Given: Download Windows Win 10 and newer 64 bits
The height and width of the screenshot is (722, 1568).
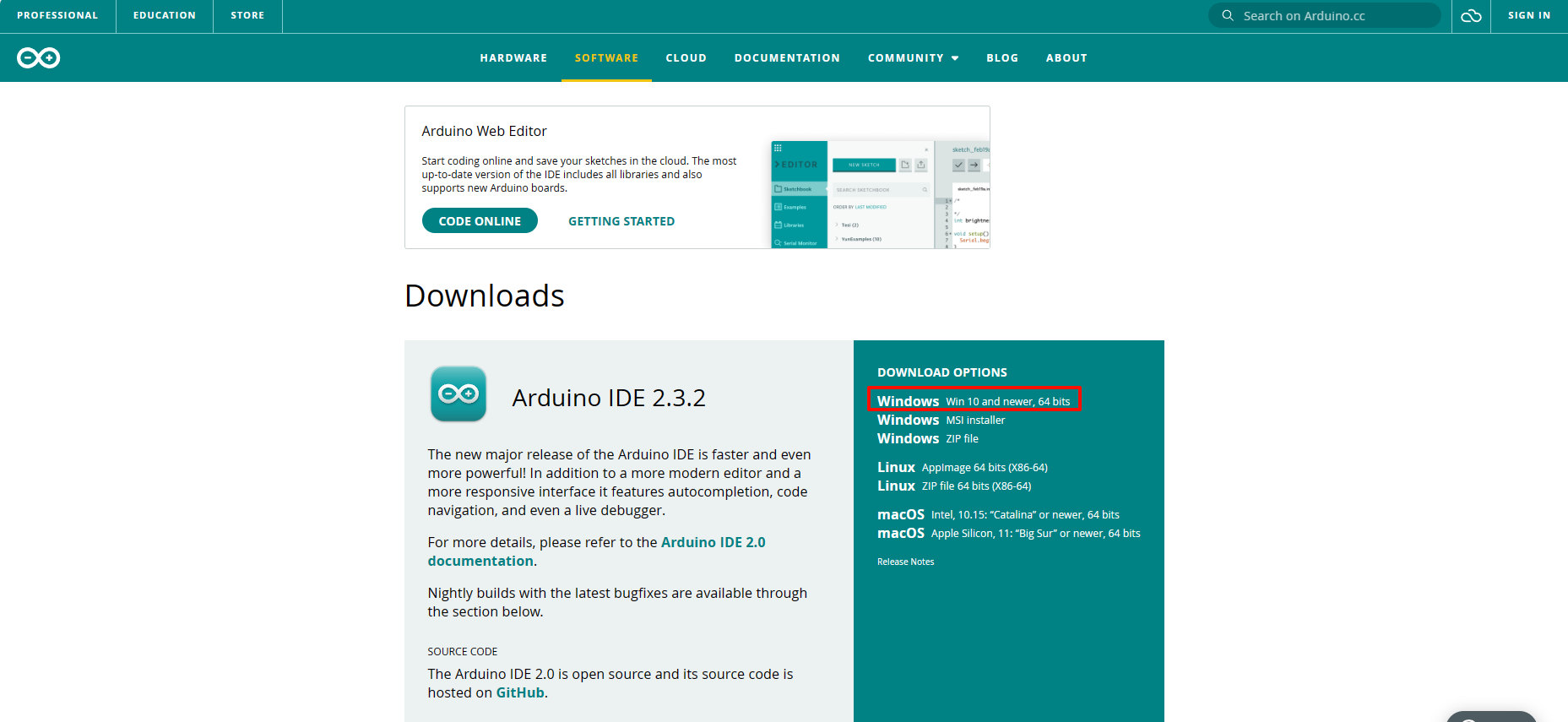Looking at the screenshot, I should click(x=974, y=401).
